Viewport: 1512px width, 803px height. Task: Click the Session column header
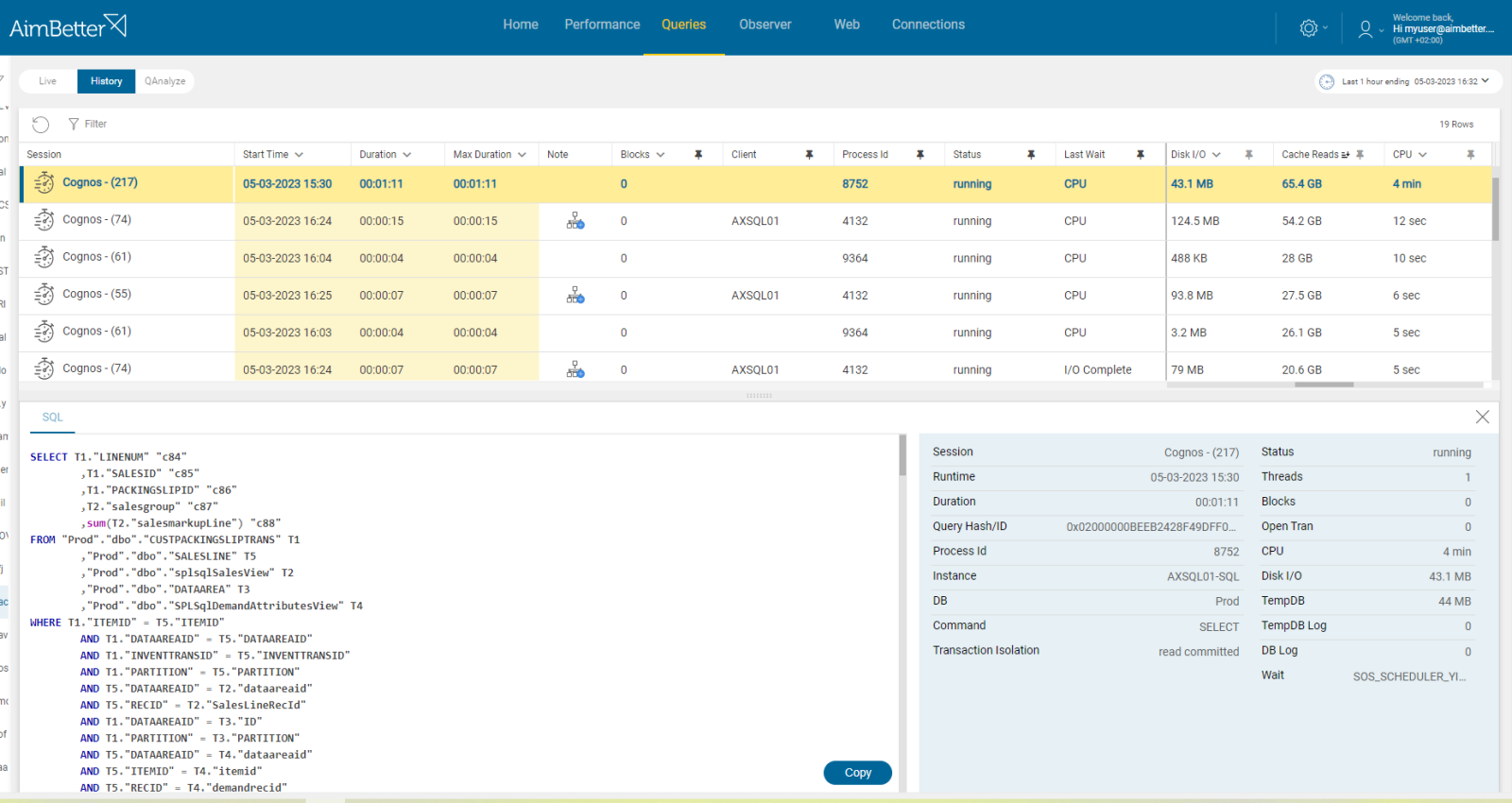point(44,154)
